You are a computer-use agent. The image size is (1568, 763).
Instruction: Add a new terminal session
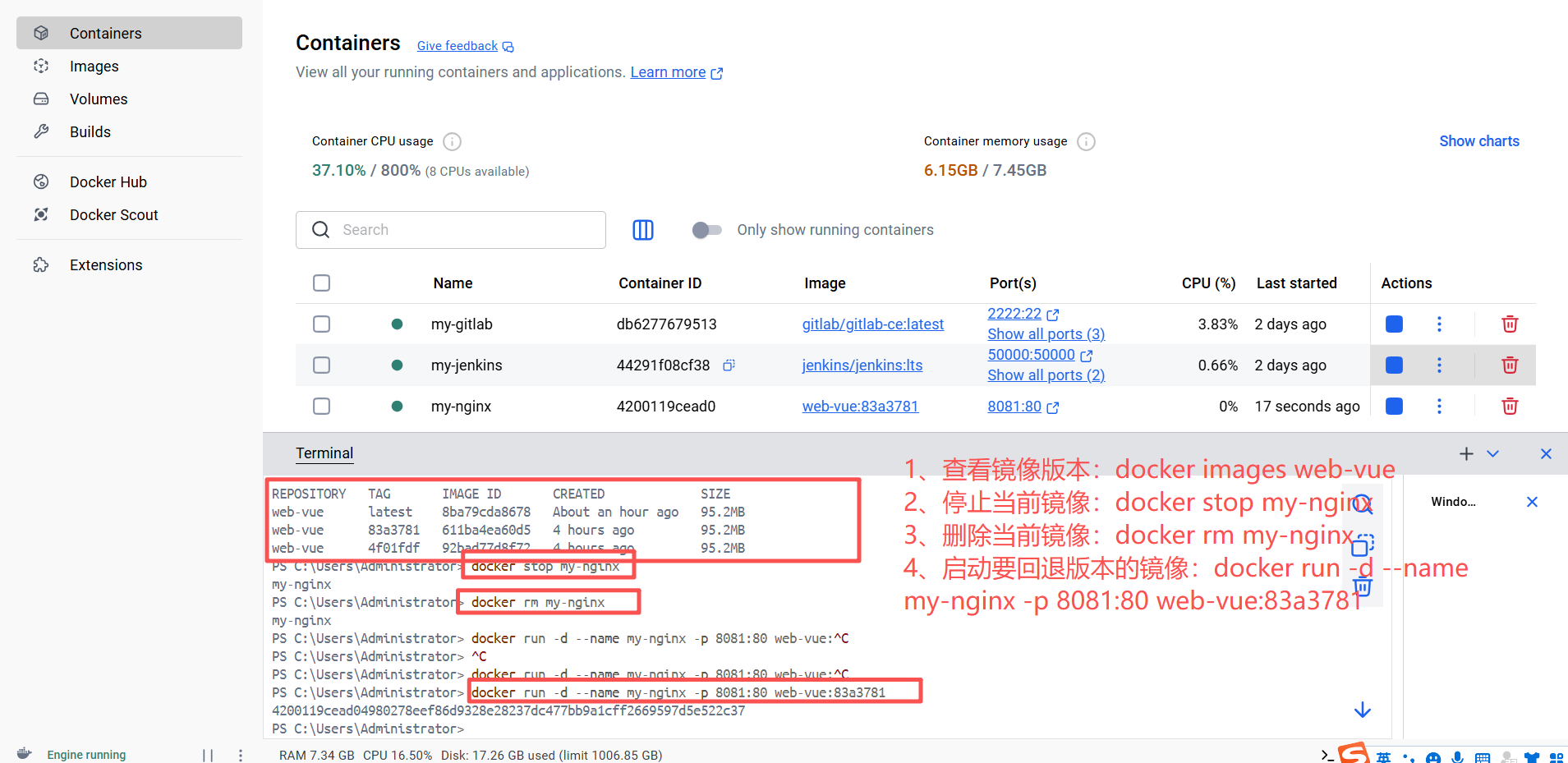tap(1466, 453)
